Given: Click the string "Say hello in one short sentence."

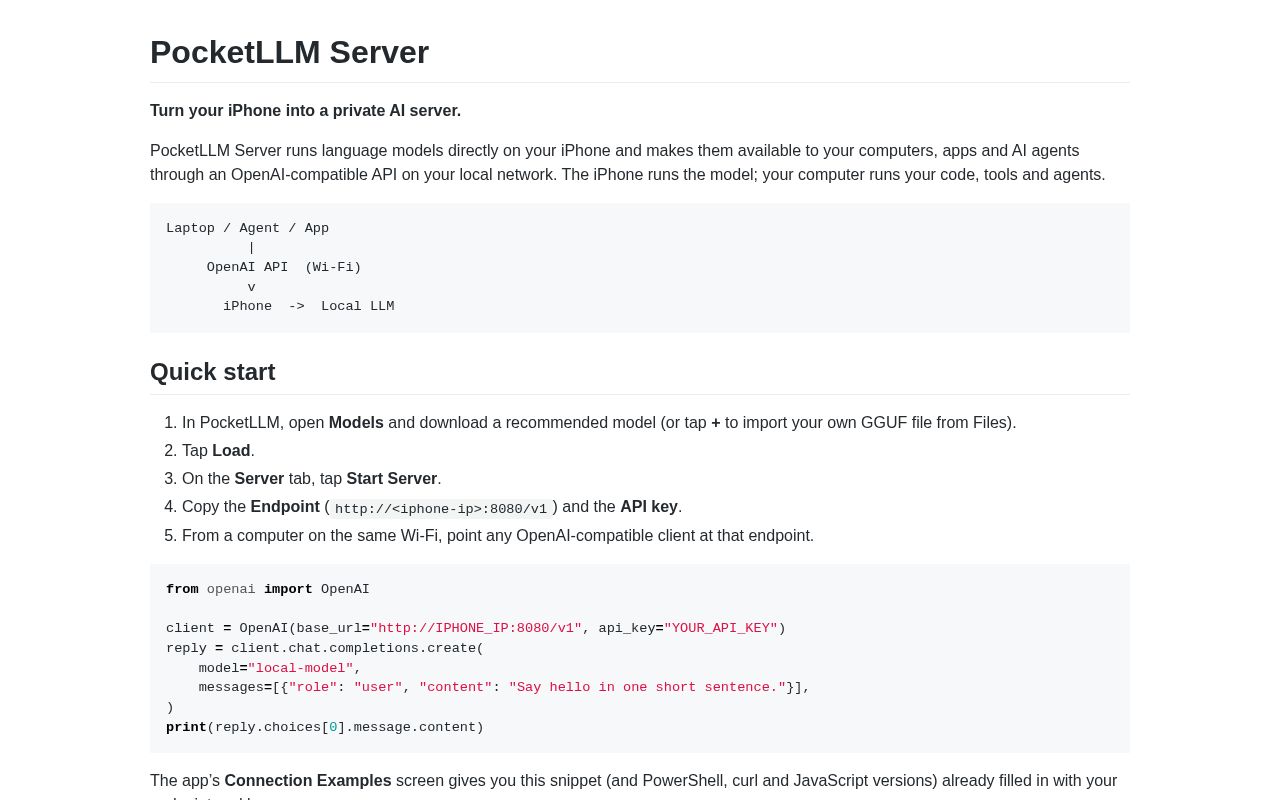Looking at the screenshot, I should [x=647, y=687].
